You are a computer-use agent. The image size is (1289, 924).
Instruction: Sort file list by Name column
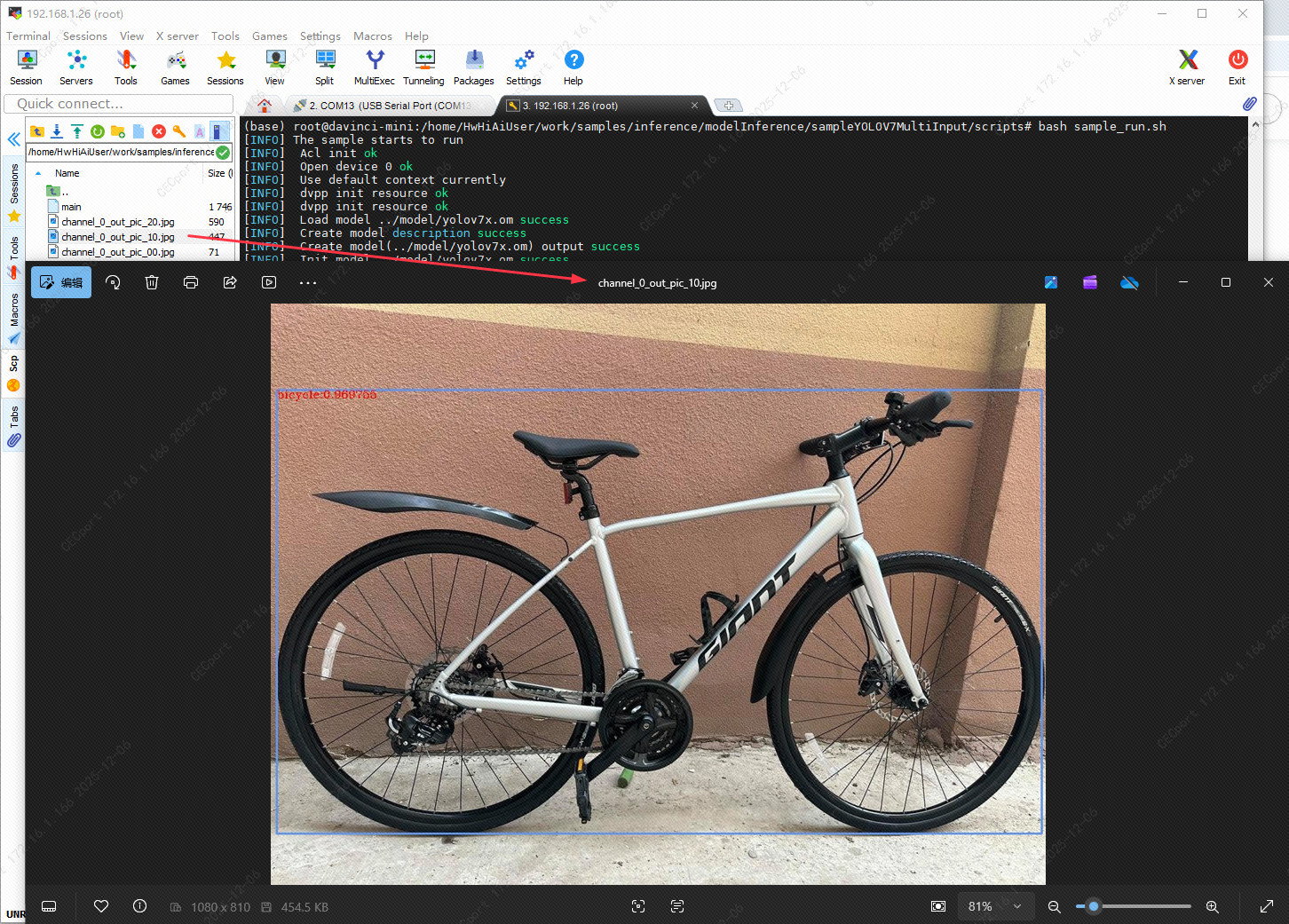[67, 173]
